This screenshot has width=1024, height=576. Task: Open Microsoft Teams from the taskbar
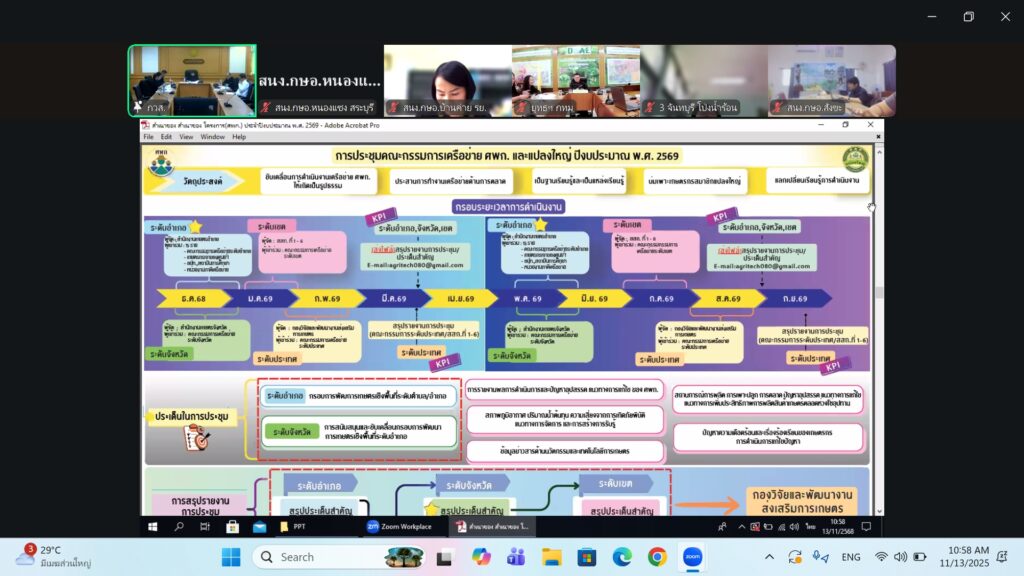(517, 556)
